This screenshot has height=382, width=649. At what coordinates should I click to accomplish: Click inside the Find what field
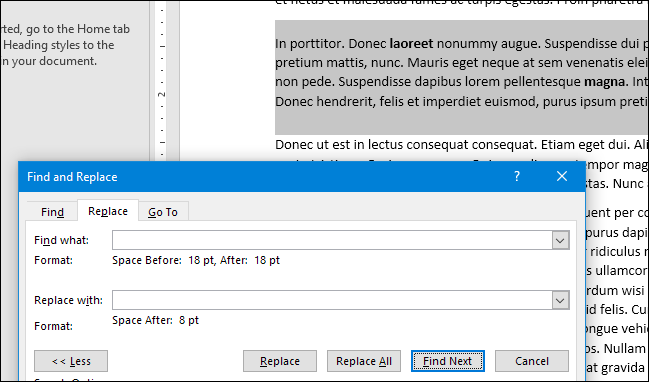(332, 240)
